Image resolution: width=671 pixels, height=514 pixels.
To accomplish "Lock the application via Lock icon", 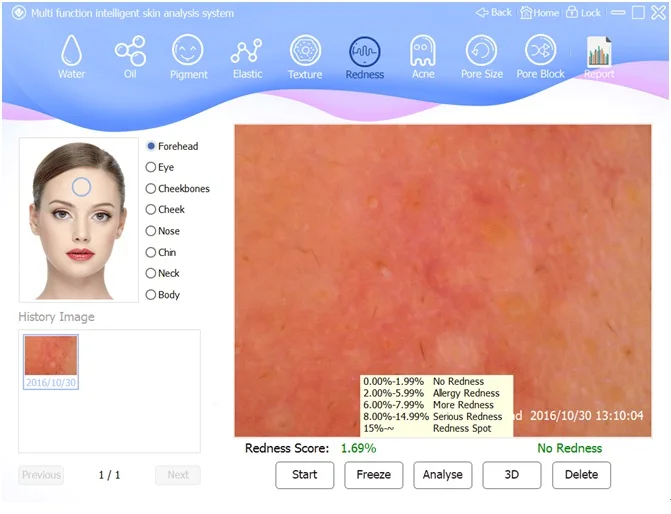I will (583, 13).
